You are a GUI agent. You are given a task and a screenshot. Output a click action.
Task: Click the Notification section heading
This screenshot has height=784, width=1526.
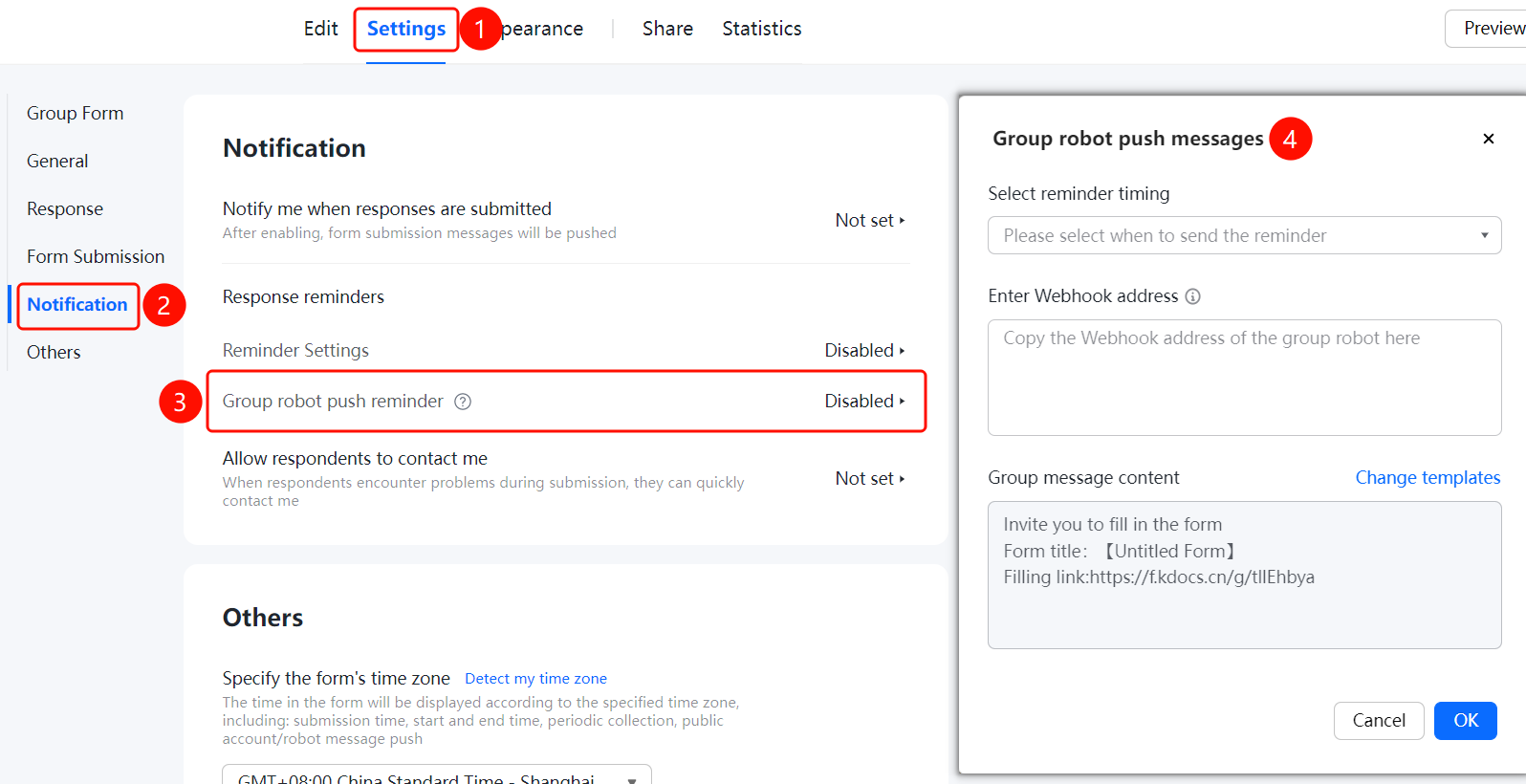click(x=294, y=148)
